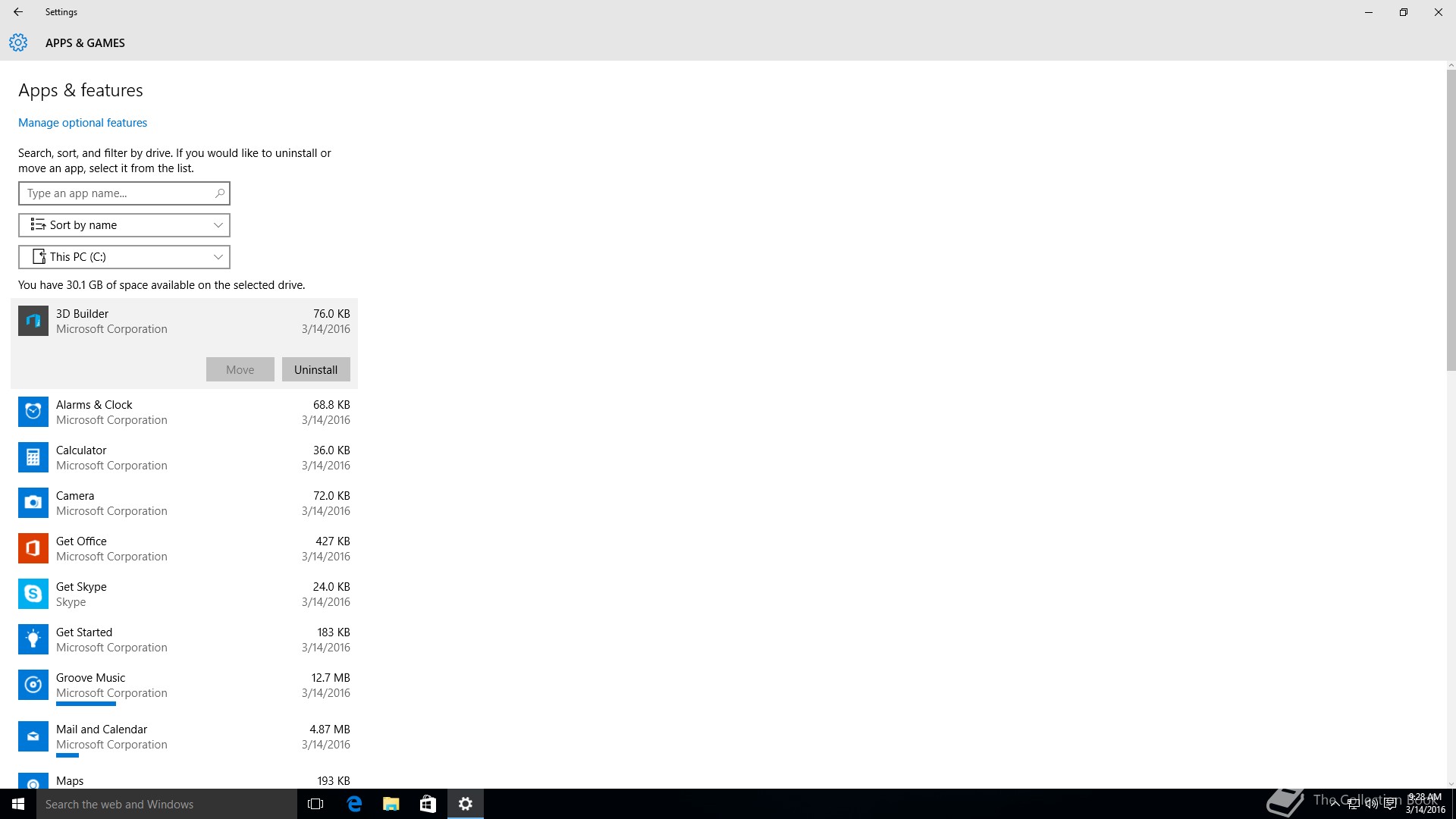This screenshot has width=1456, height=819.
Task: Select the Get Skype entry name
Action: (x=81, y=587)
